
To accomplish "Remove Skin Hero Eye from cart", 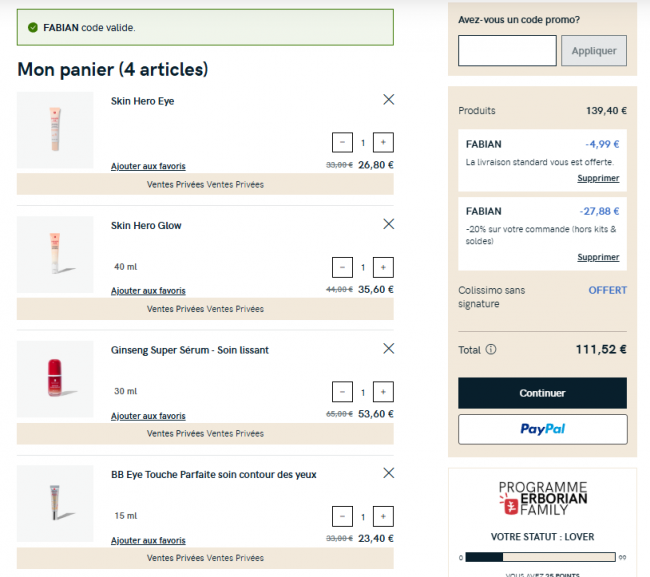I will click(388, 99).
